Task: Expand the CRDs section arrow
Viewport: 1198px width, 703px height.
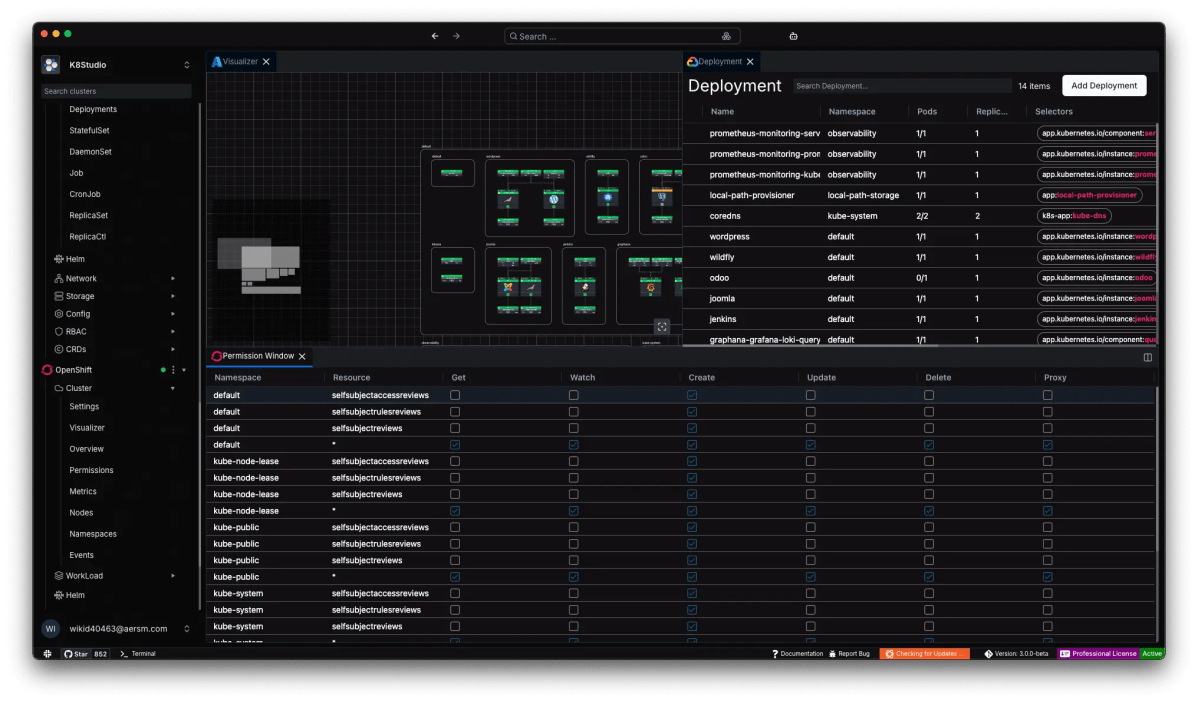Action: click(173, 349)
